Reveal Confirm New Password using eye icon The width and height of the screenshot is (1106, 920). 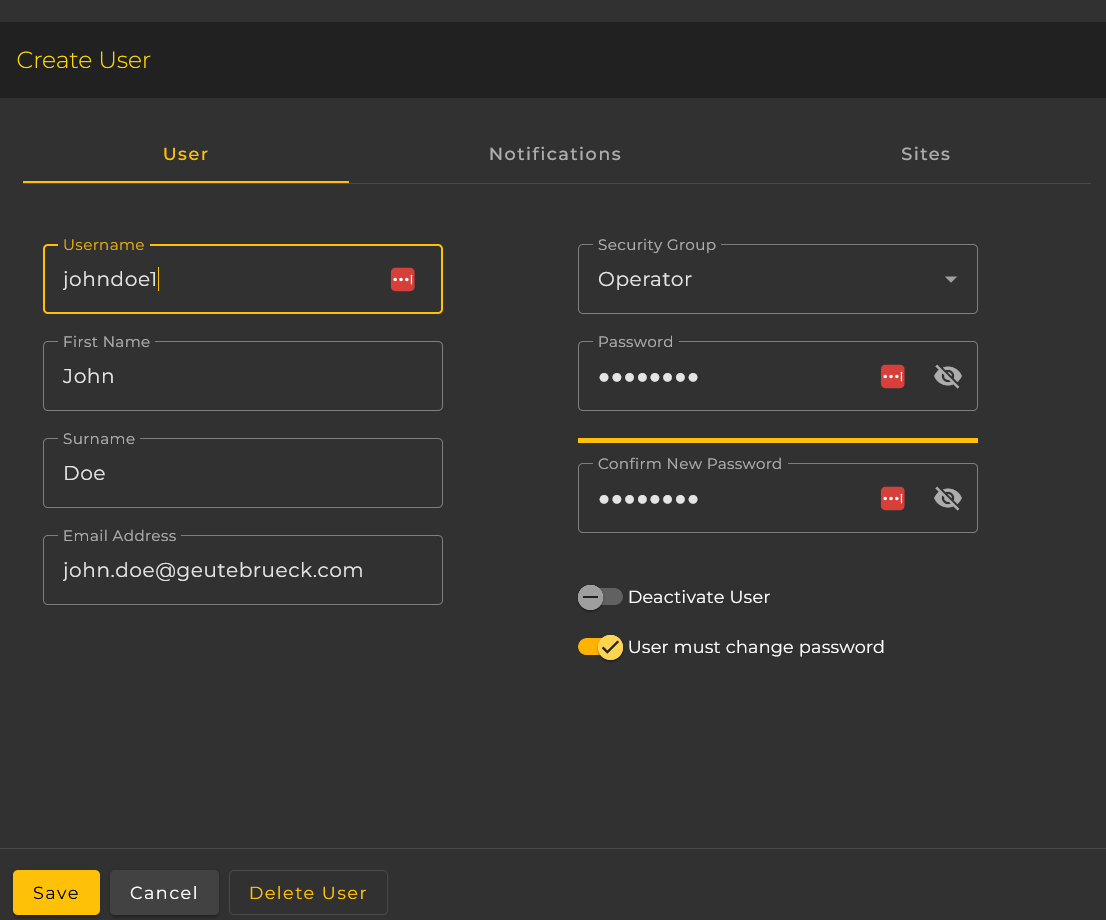pos(947,498)
